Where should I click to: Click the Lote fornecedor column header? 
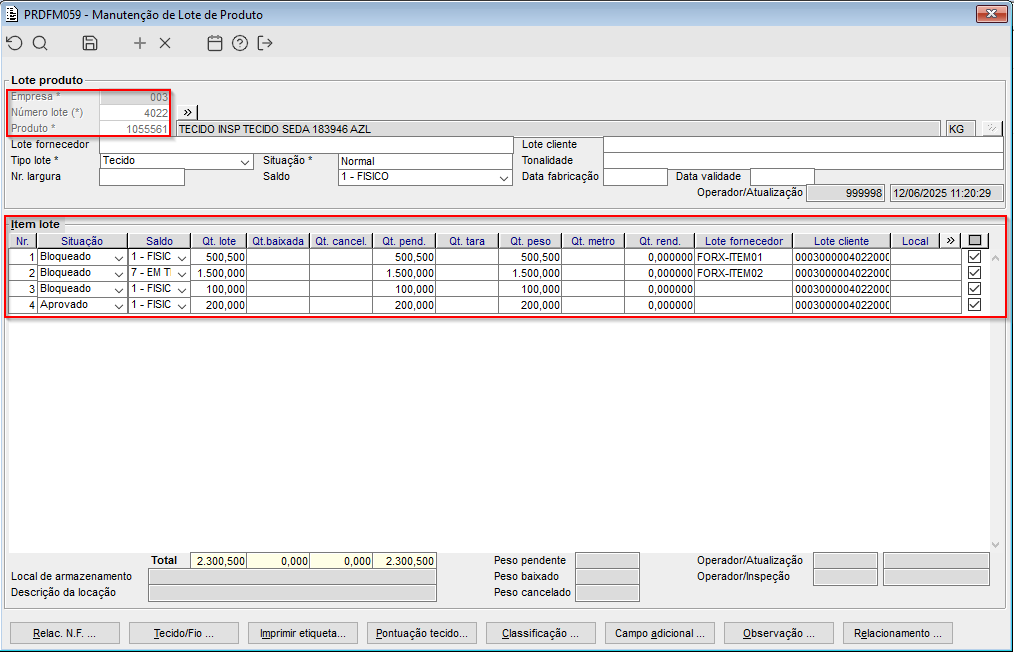point(743,241)
